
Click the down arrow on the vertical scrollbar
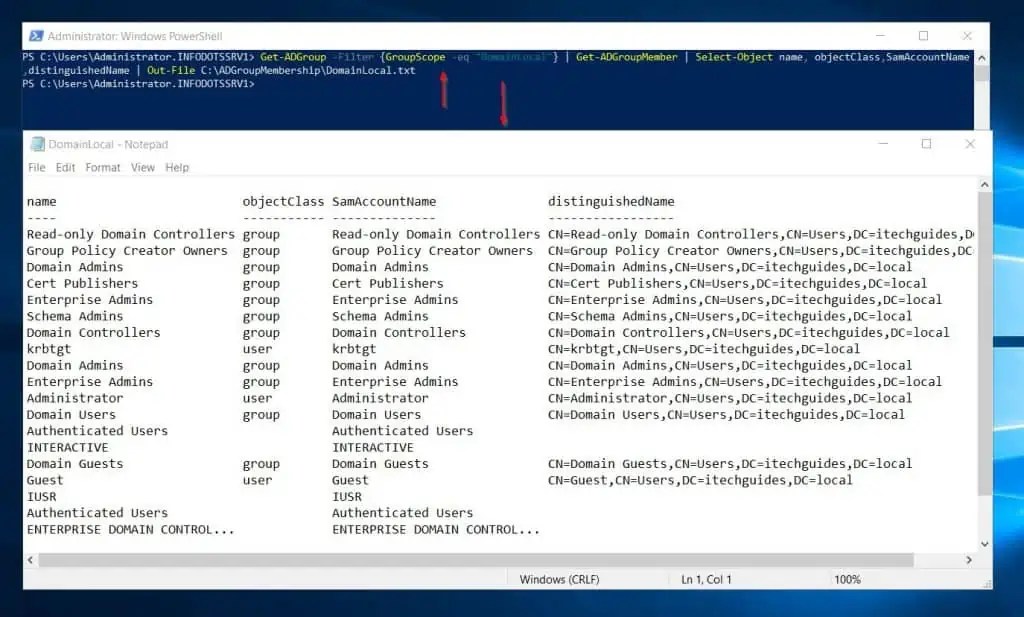(982, 545)
